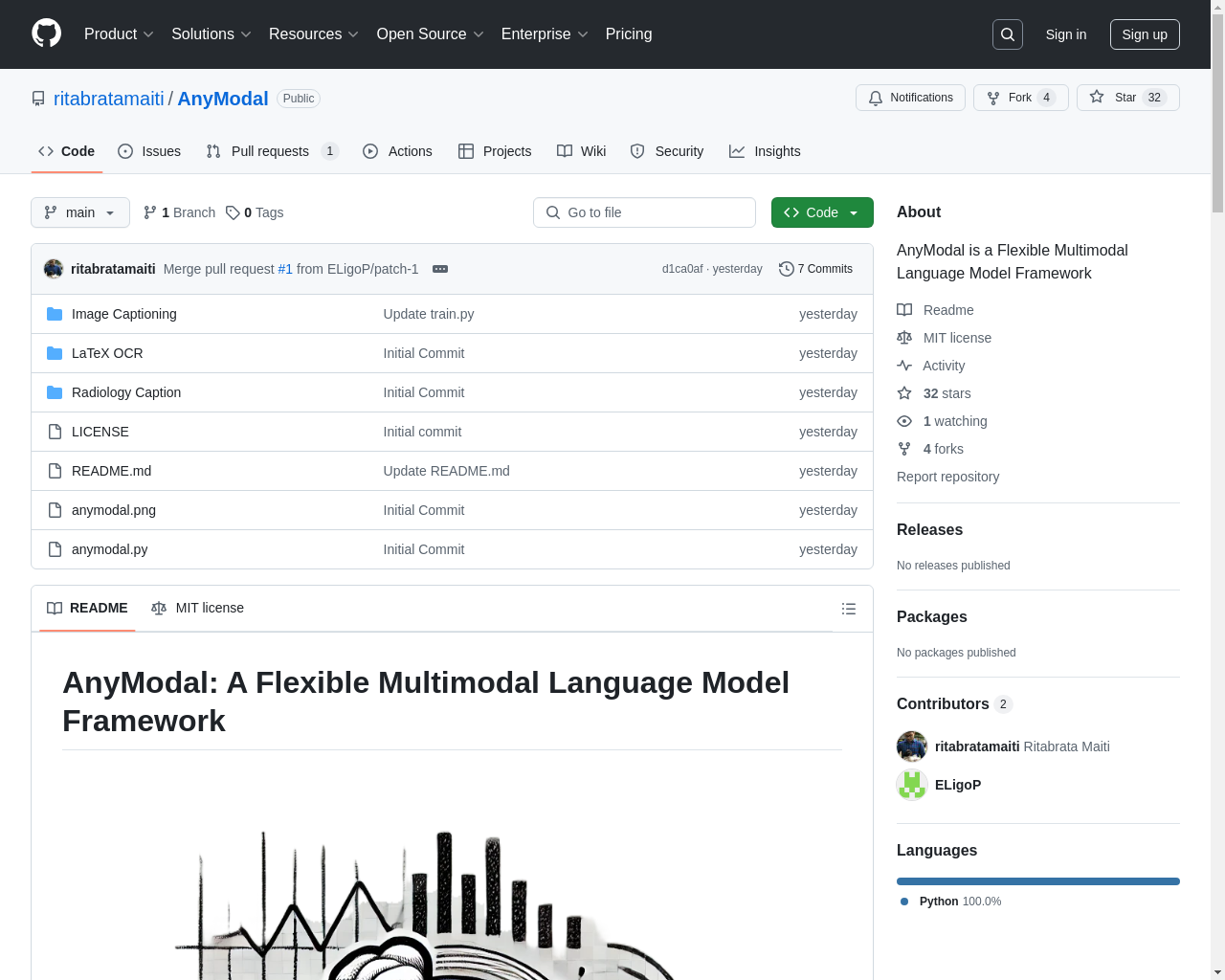Select the MIT license tab

[198, 608]
